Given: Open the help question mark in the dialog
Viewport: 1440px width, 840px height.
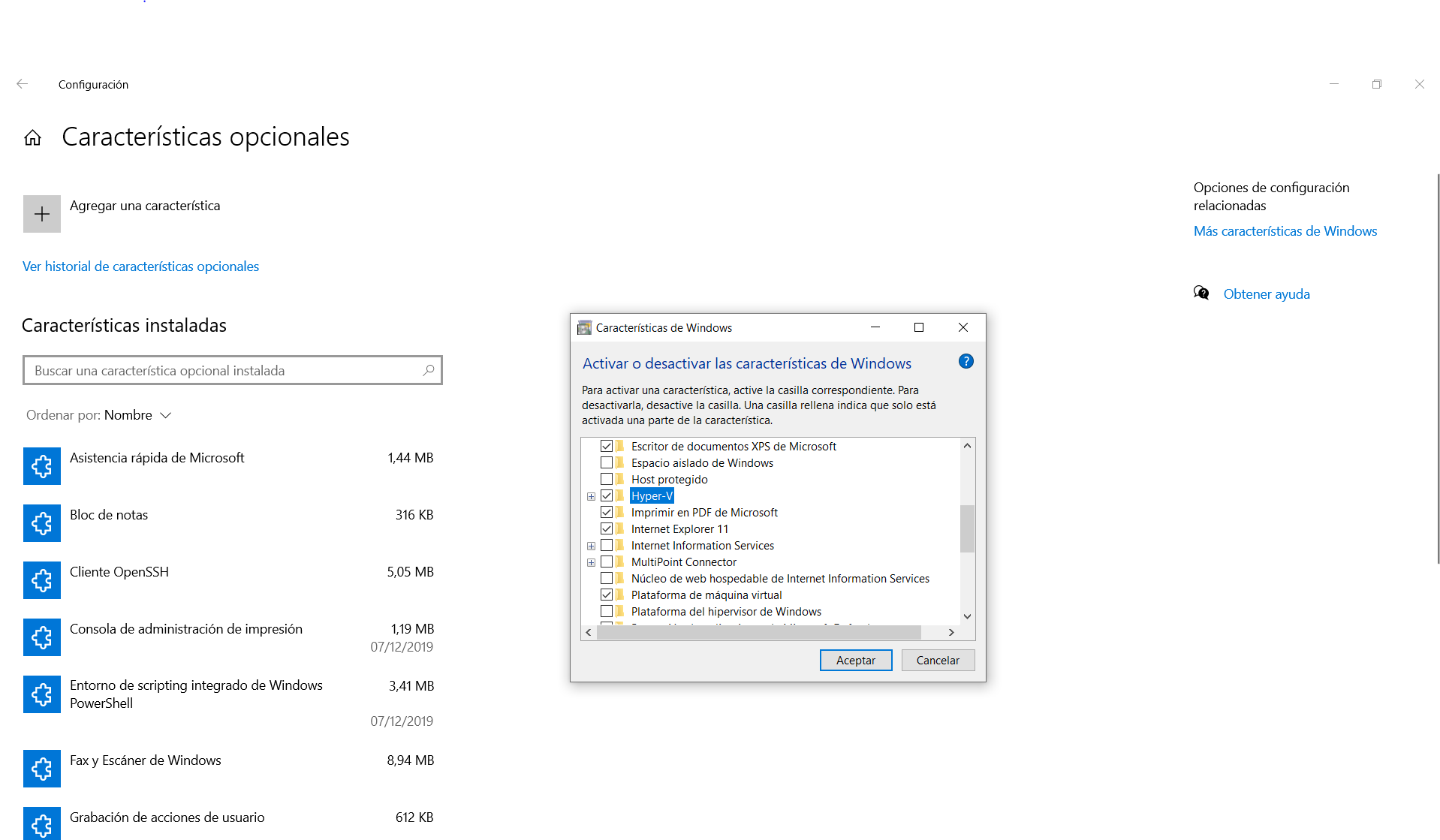Looking at the screenshot, I should point(966,361).
